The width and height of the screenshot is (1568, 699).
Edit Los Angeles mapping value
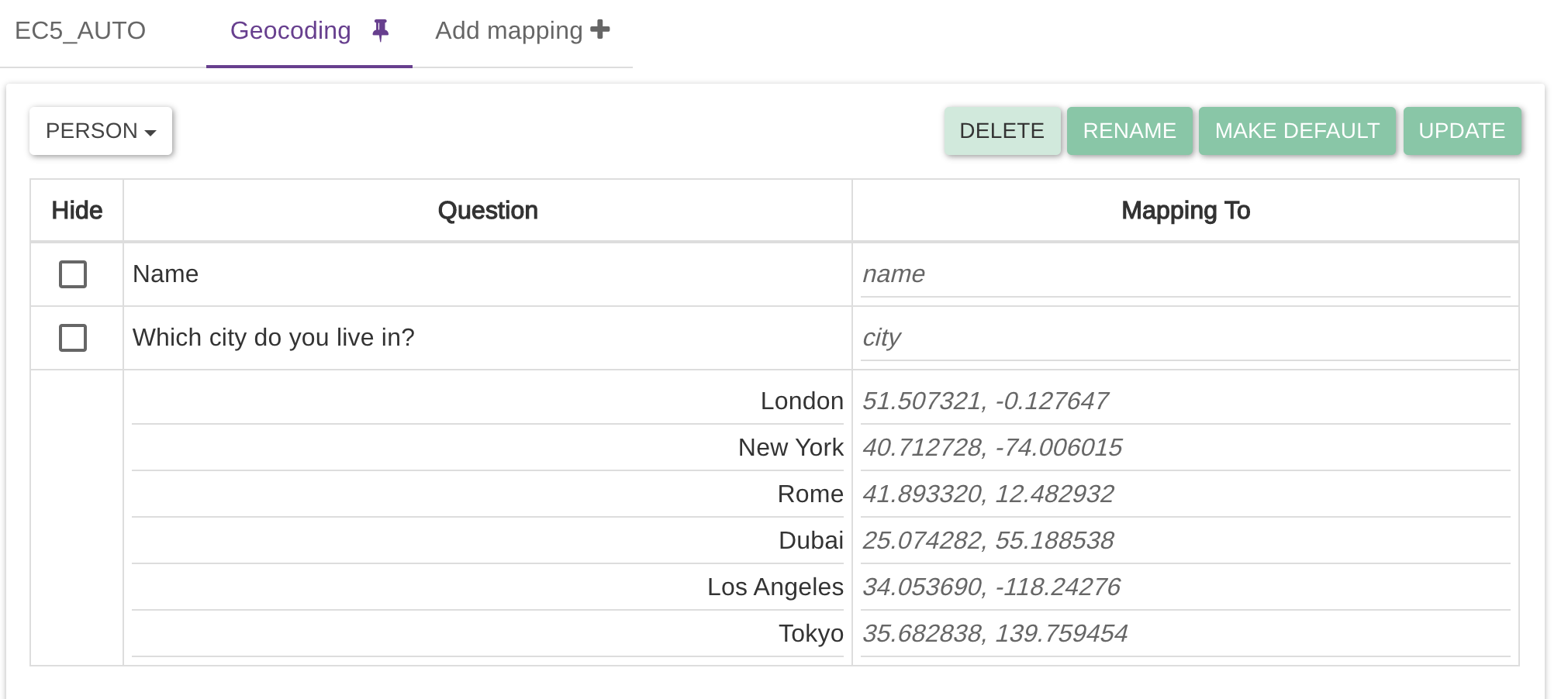coord(1185,587)
